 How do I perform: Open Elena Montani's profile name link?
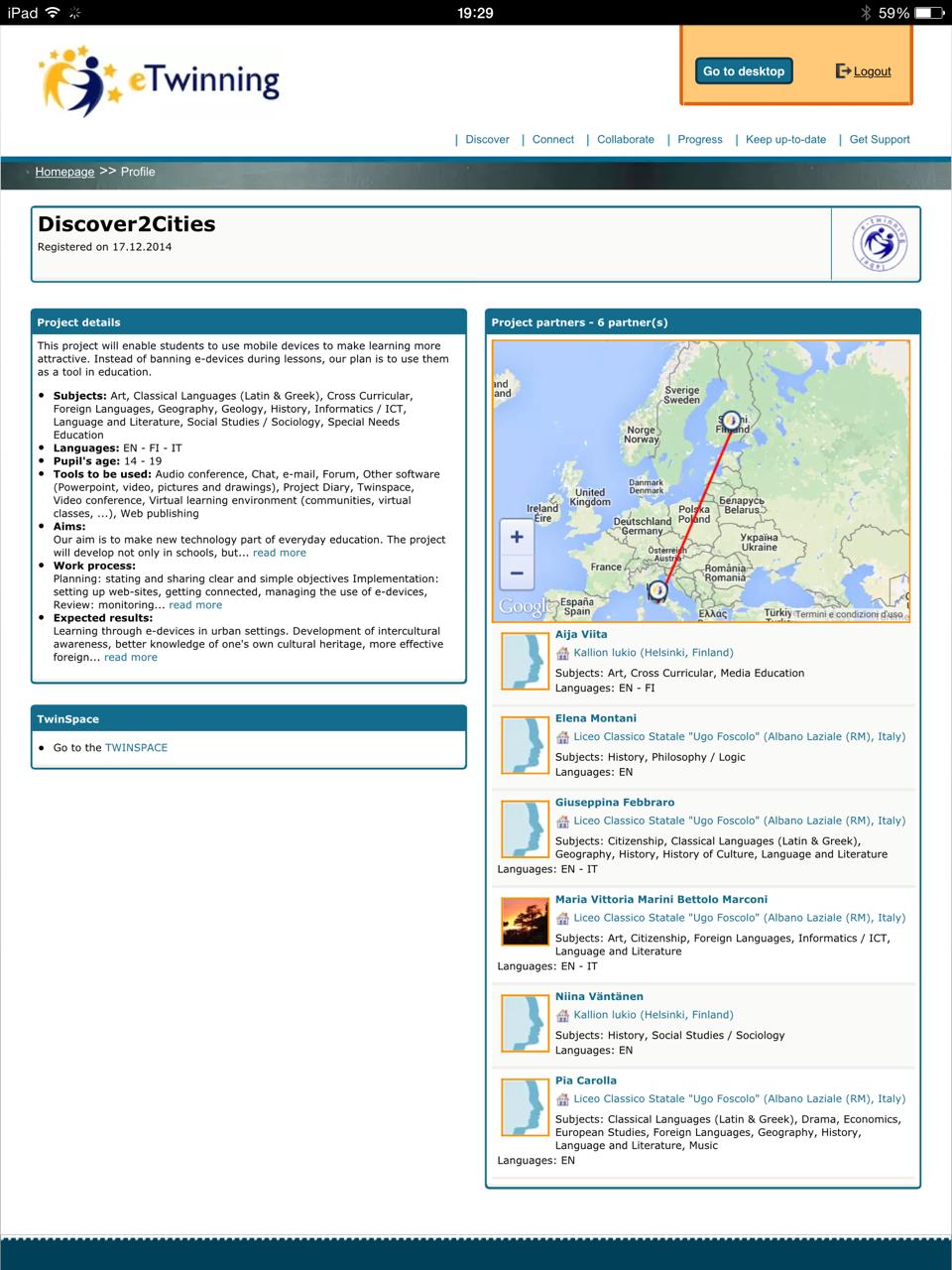click(x=596, y=718)
